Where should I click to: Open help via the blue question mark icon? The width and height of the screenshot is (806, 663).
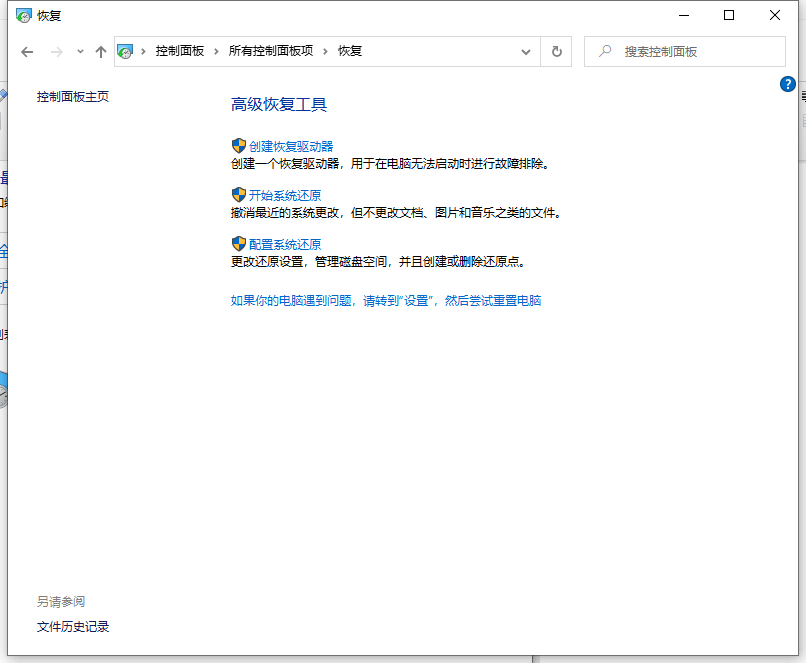pyautogui.click(x=788, y=84)
